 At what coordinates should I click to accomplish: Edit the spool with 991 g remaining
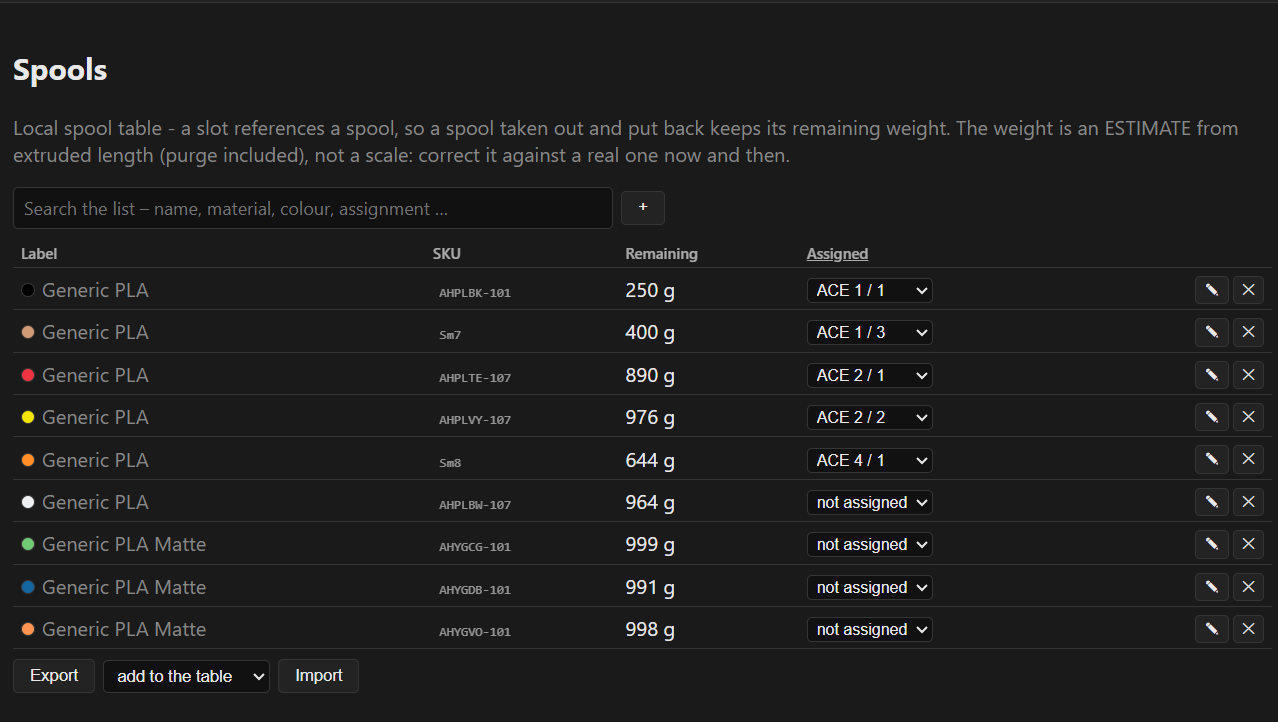pyautogui.click(x=1212, y=587)
